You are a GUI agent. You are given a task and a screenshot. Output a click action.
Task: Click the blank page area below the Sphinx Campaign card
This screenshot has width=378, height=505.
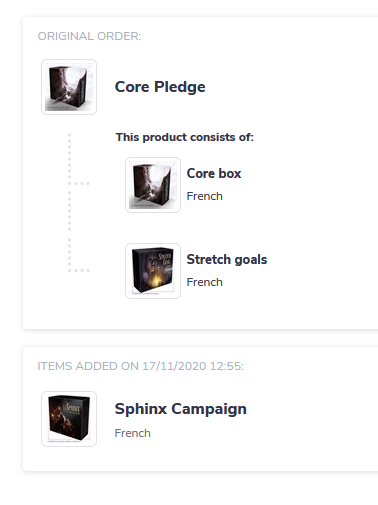[x=200, y=488]
